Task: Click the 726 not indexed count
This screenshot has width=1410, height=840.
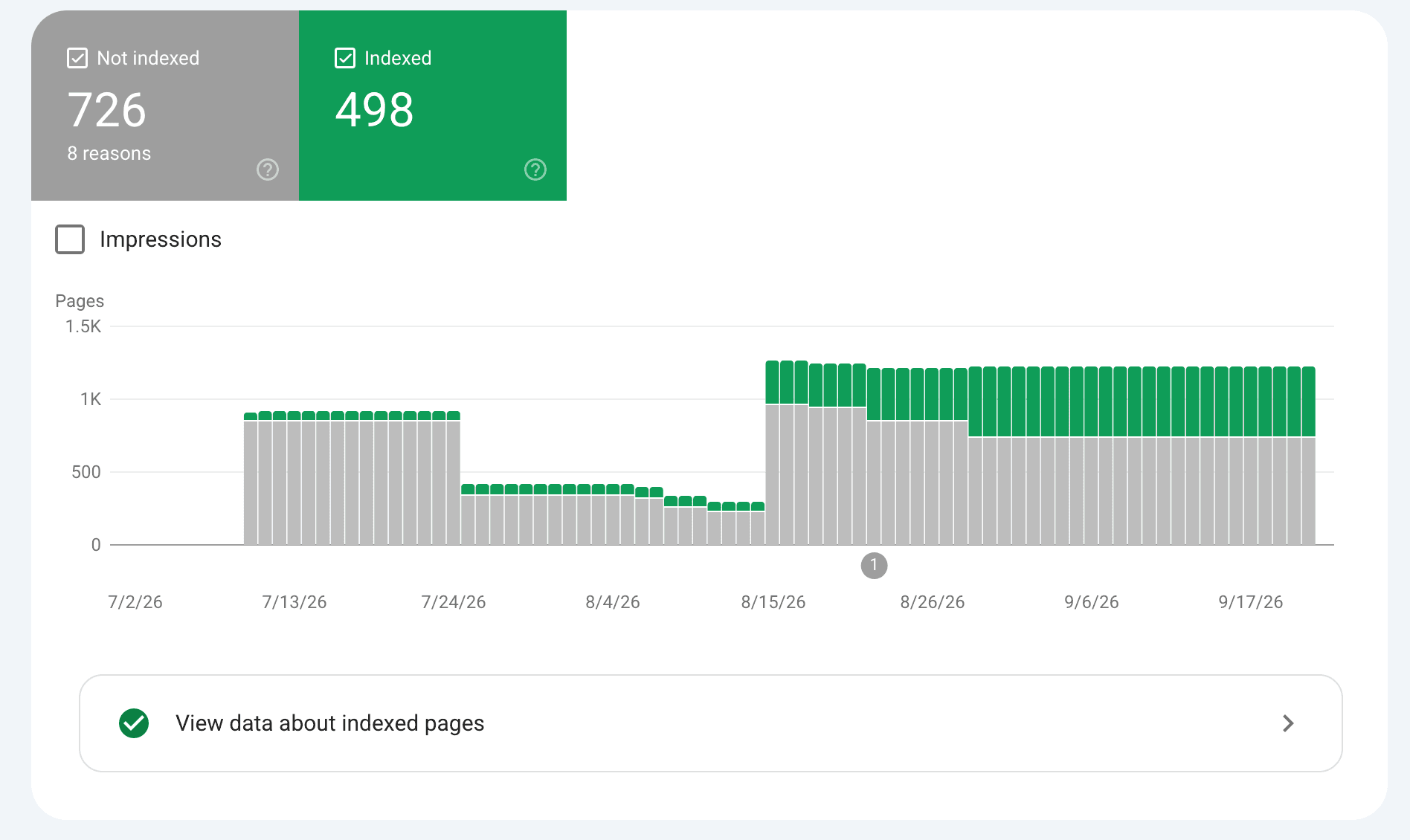Action: tap(107, 110)
